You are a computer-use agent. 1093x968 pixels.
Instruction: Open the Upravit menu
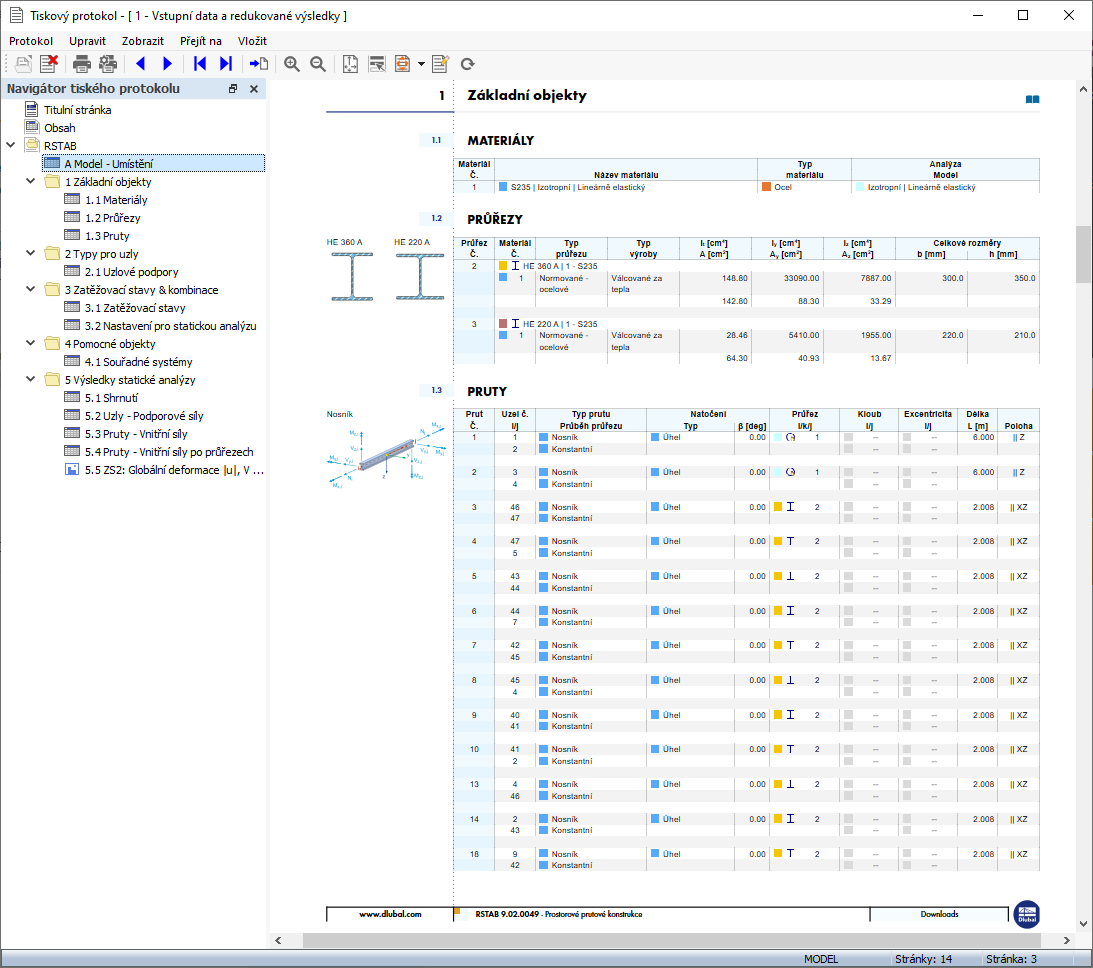pos(87,41)
